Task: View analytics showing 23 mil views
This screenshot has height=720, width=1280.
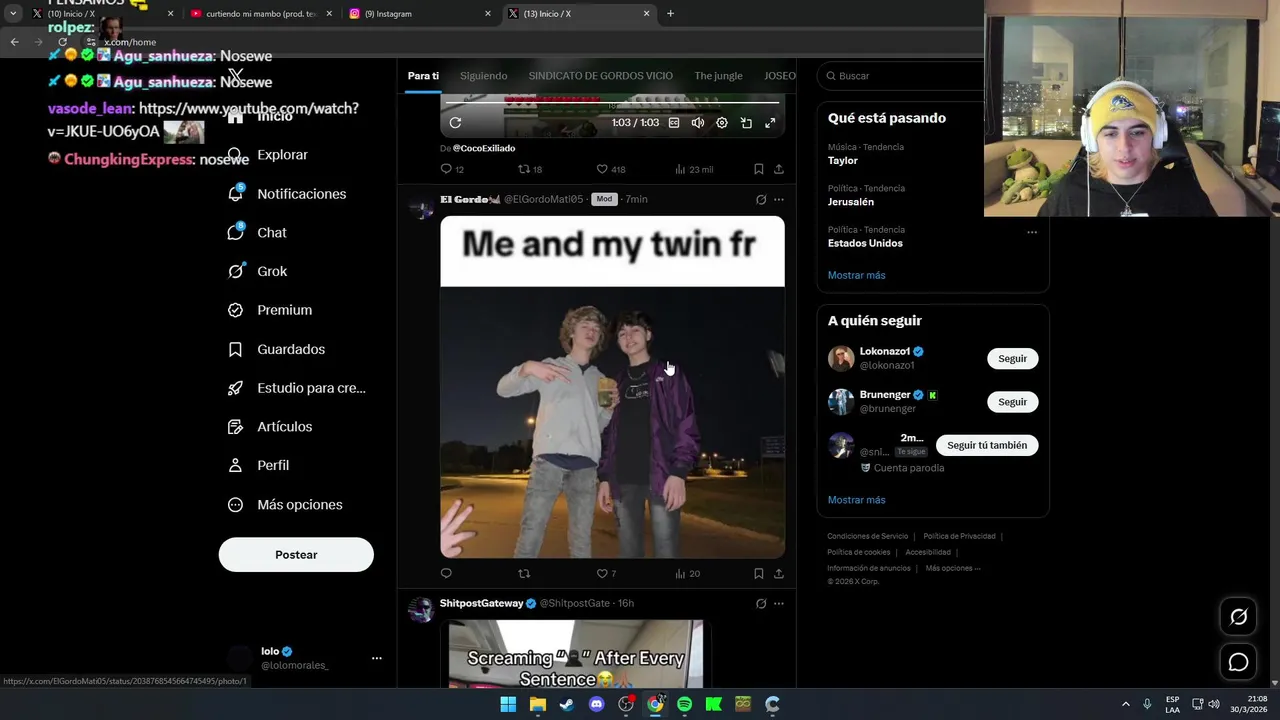Action: pos(694,169)
